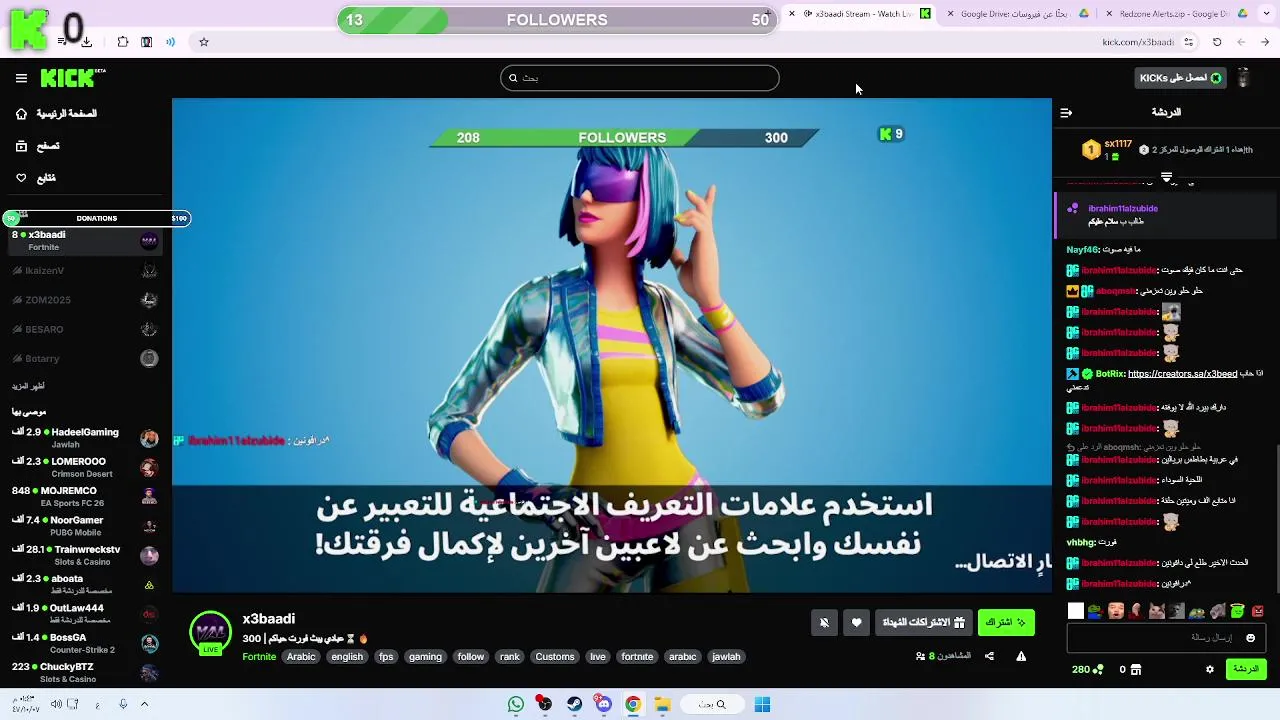Open MOJREMCO EA Sports FC 26 channel
The image size is (1280, 720).
[85, 497]
